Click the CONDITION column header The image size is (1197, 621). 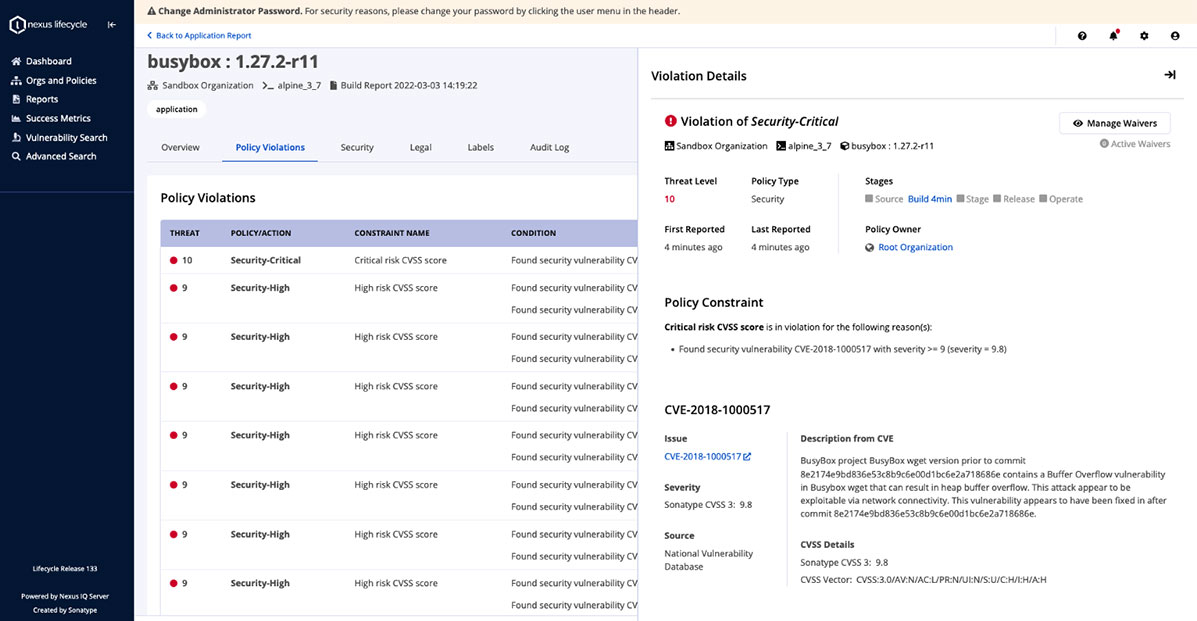coord(534,233)
